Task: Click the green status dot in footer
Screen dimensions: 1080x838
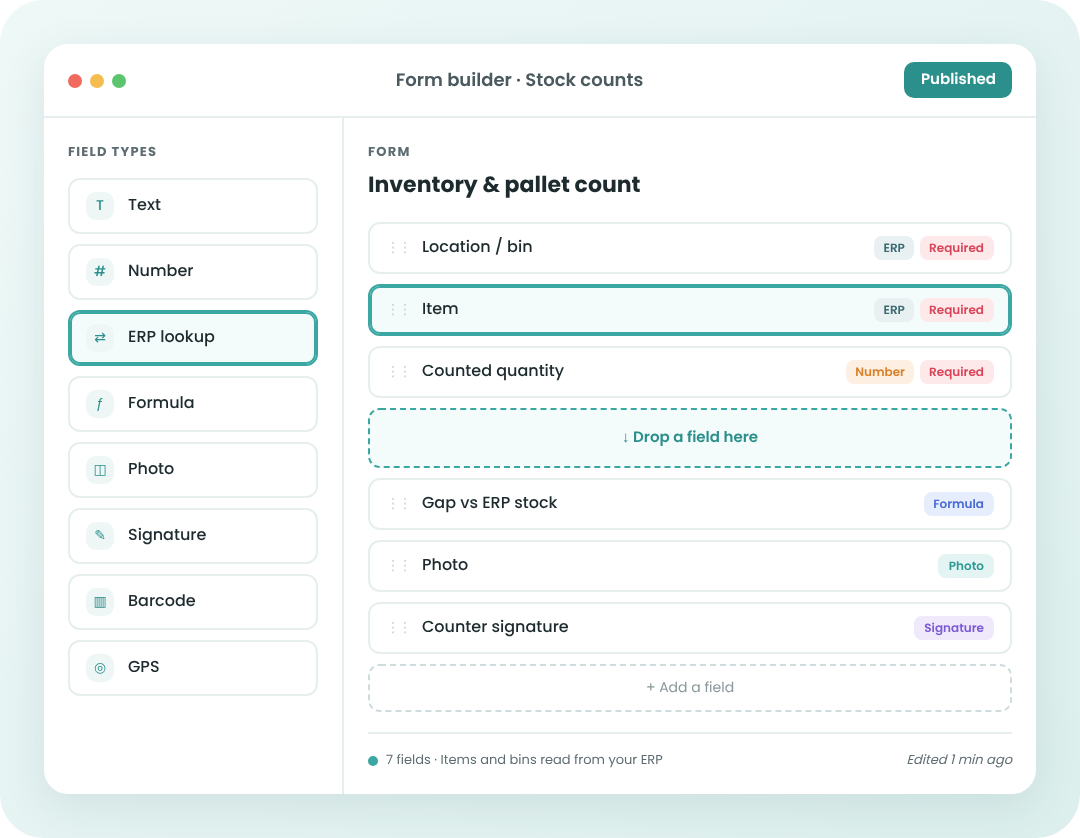Action: (x=373, y=761)
